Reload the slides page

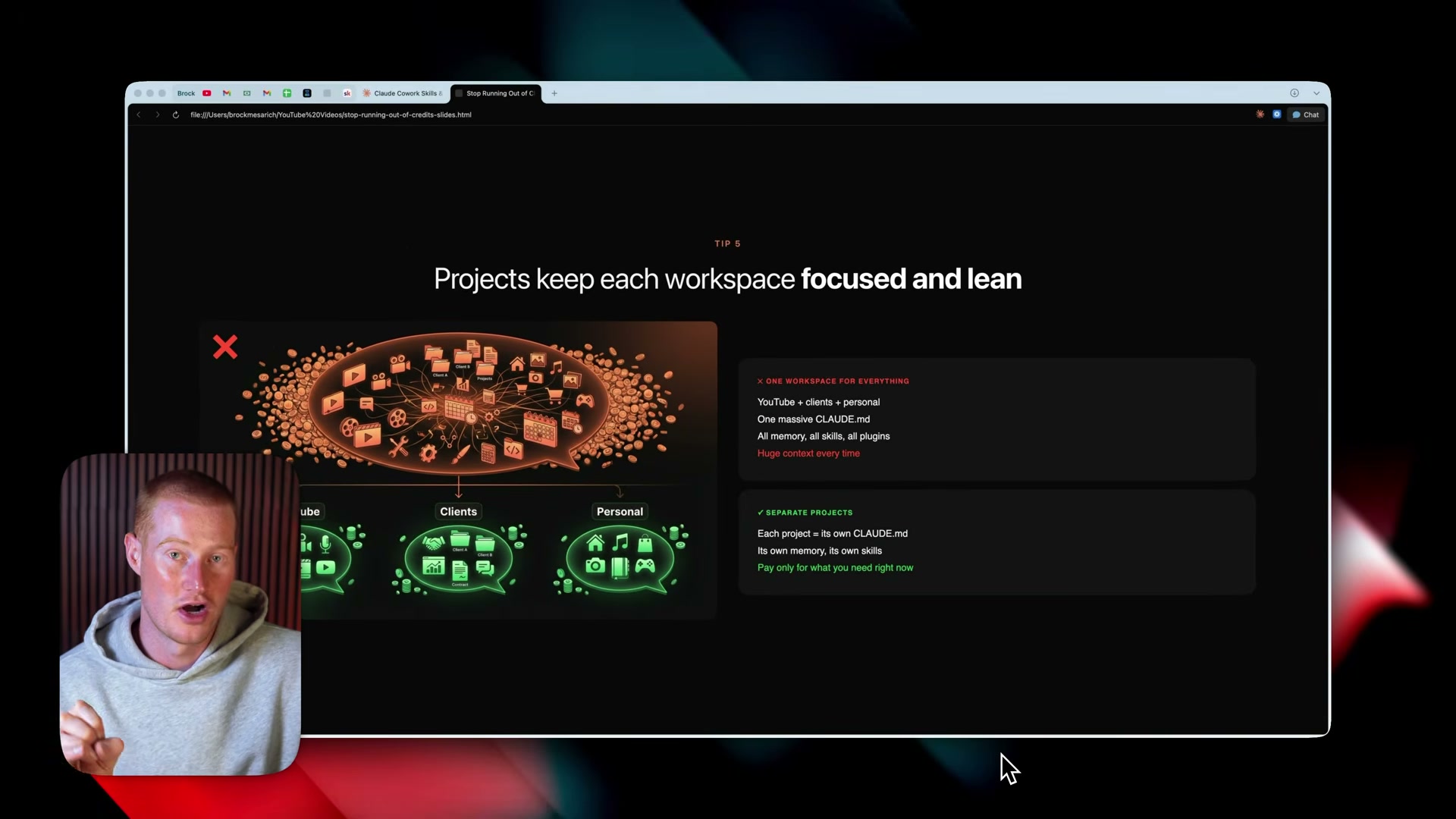point(176,115)
